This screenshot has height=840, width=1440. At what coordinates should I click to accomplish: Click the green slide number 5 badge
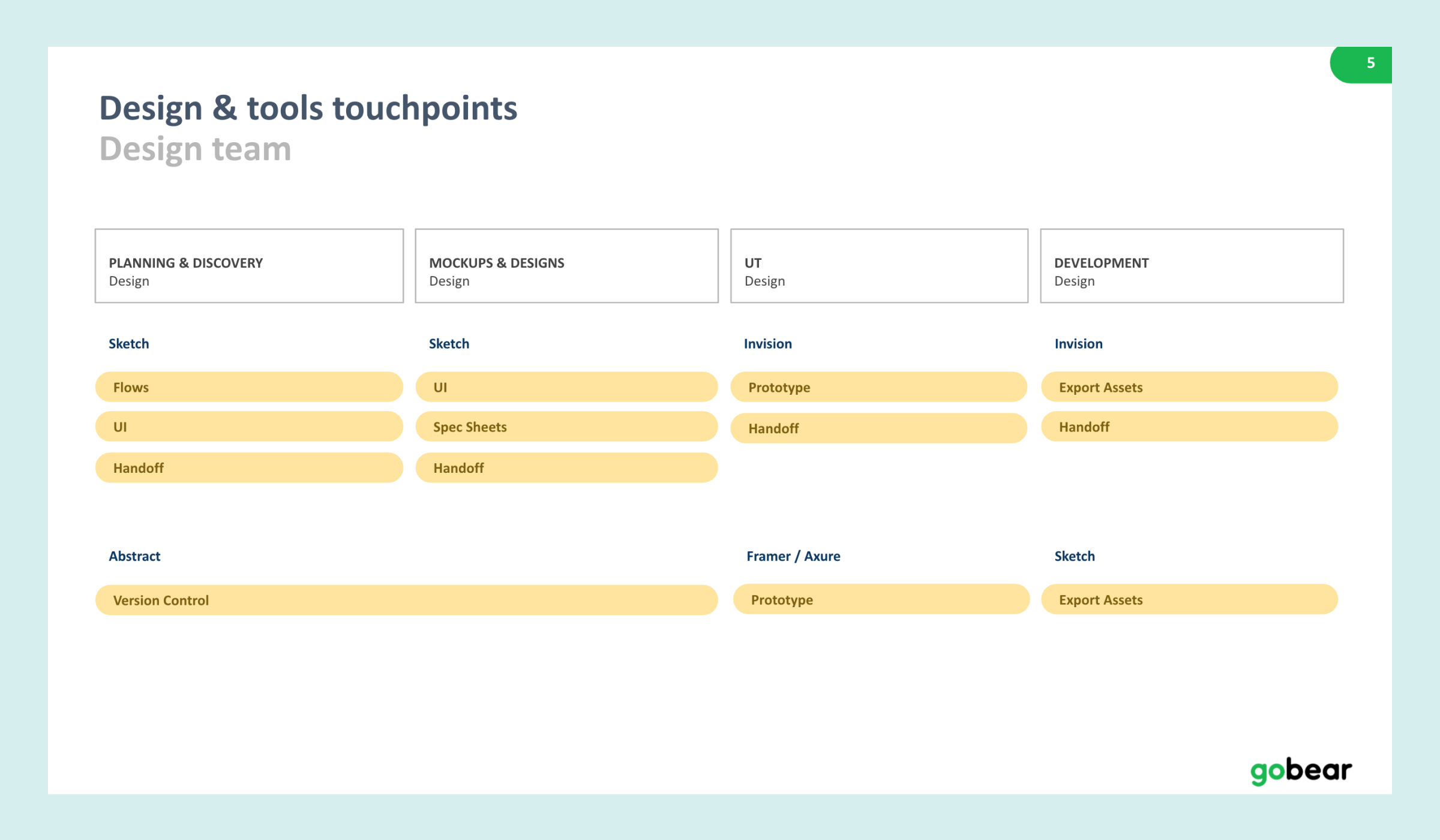click(x=1361, y=64)
